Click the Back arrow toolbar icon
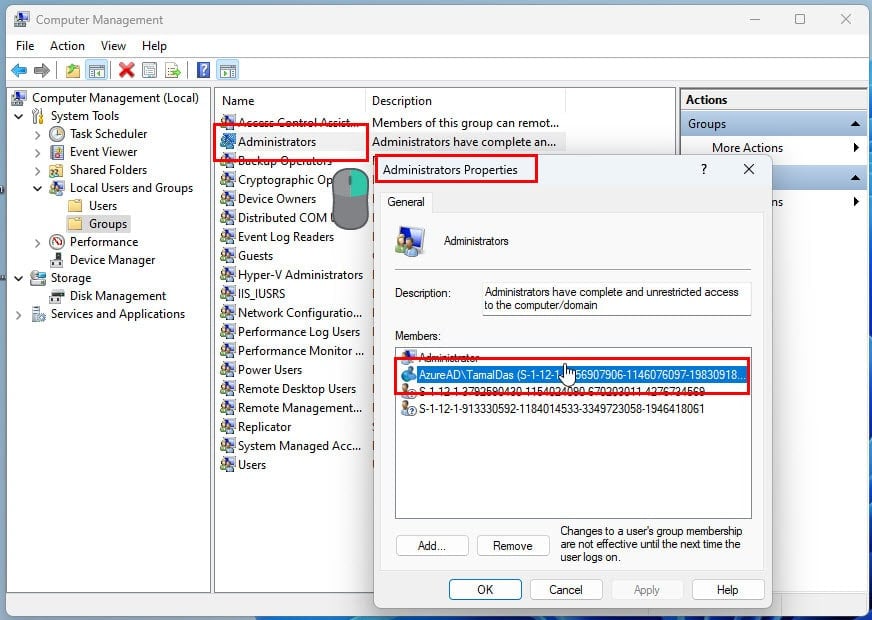The image size is (872, 620). coord(19,70)
